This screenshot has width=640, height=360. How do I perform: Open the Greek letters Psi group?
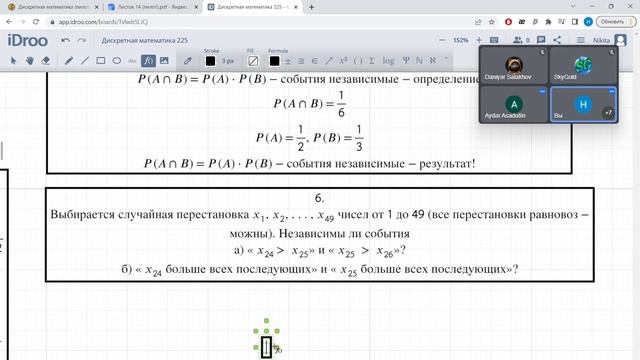coord(406,60)
